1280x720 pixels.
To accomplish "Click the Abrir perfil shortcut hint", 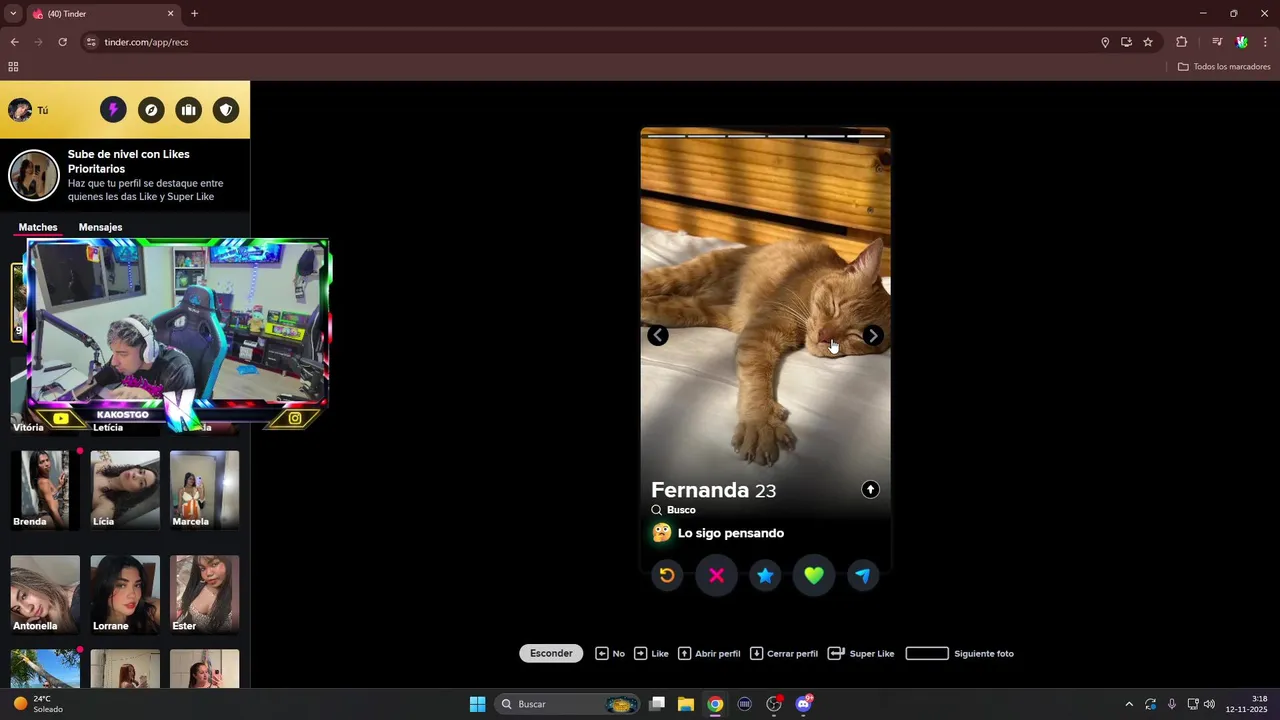I will [x=709, y=653].
